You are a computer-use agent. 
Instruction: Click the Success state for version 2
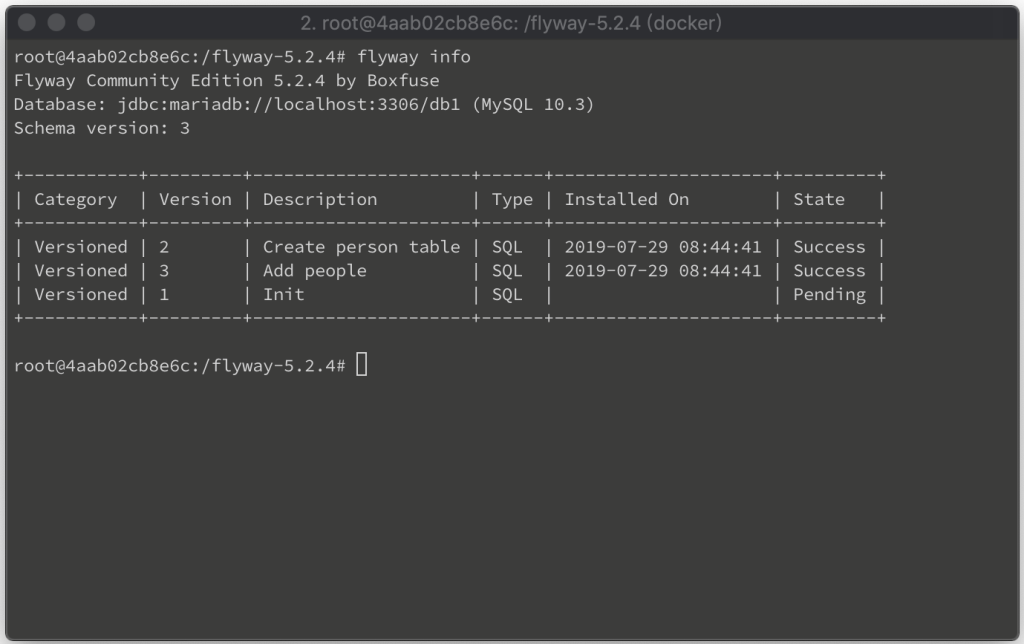pyautogui.click(x=829, y=247)
